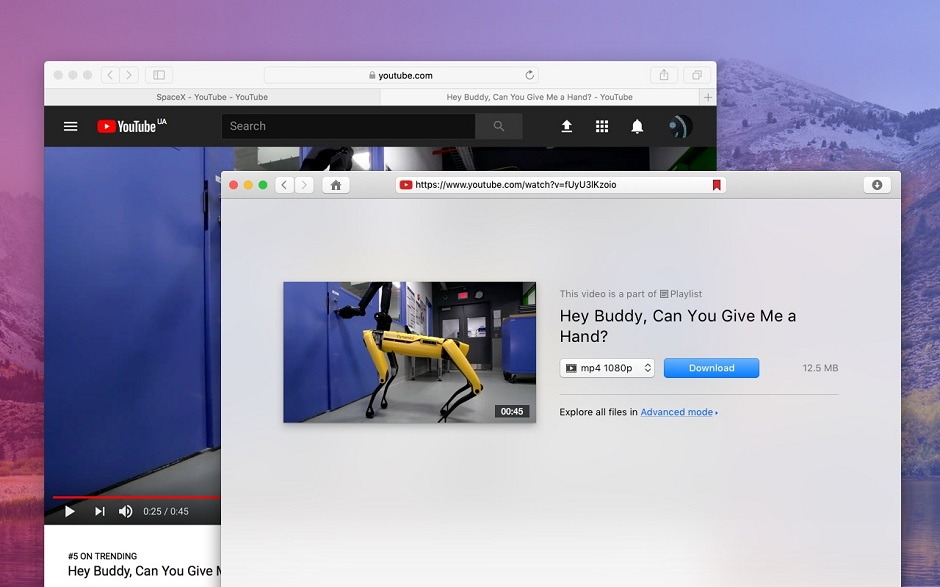Click the YouTube upload video icon
This screenshot has height=587, width=940.
(x=566, y=127)
